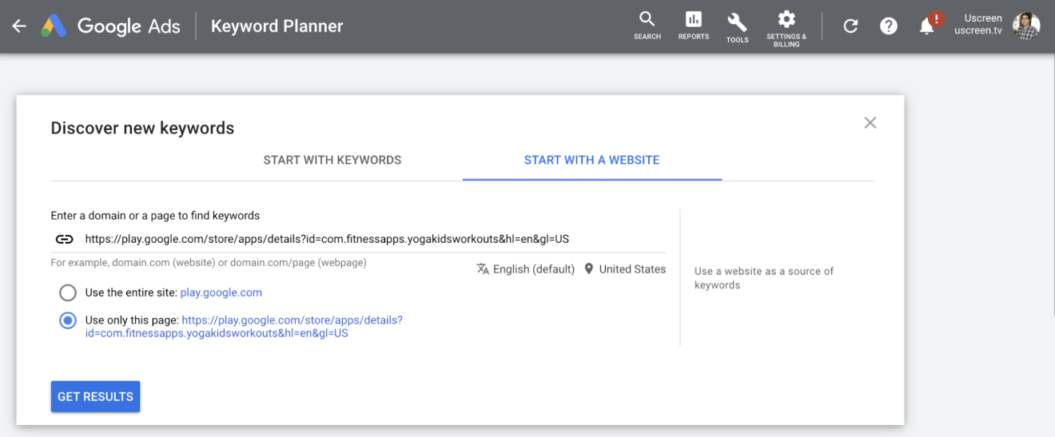Click the Get Results button

(96, 397)
